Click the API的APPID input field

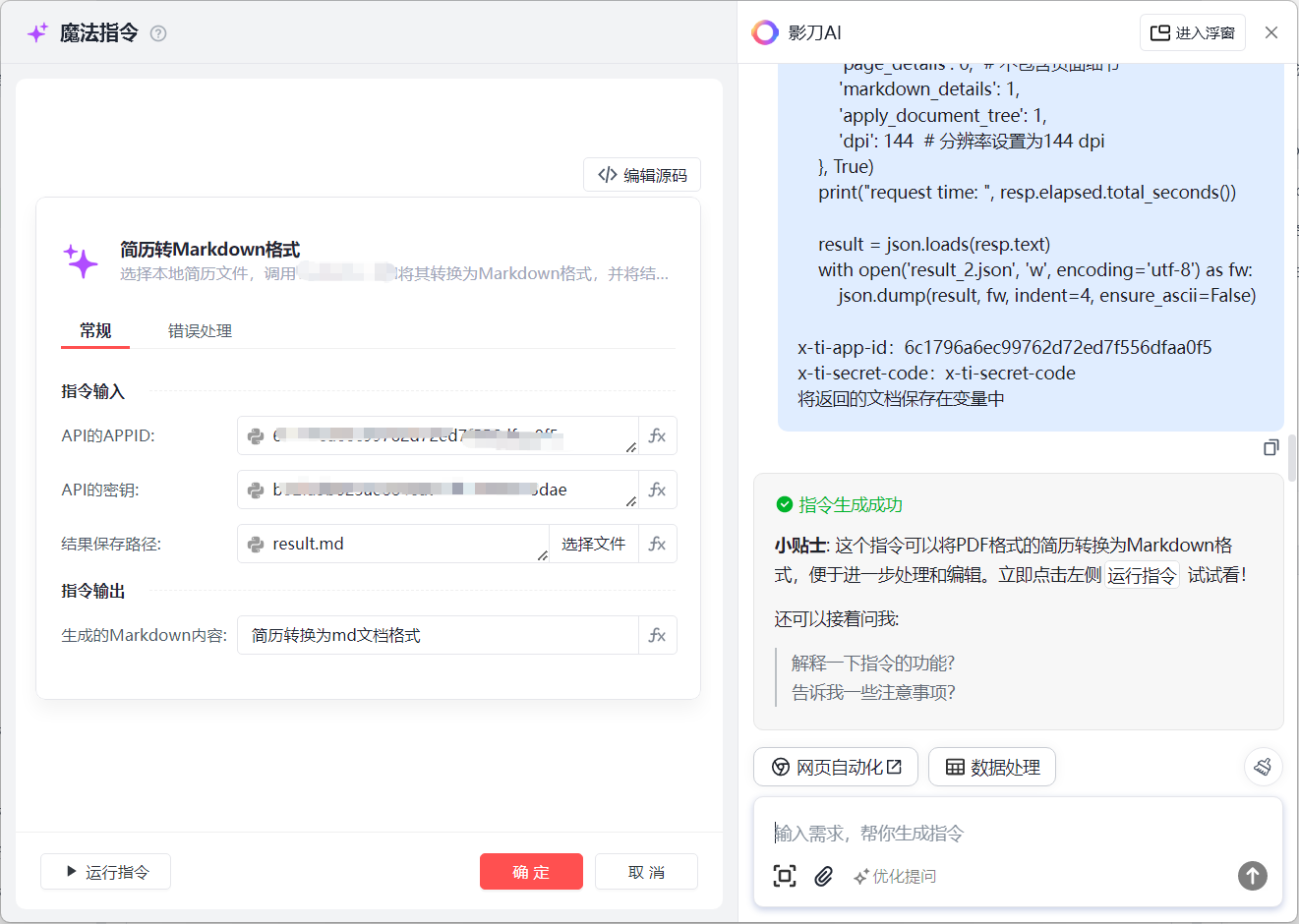438,435
